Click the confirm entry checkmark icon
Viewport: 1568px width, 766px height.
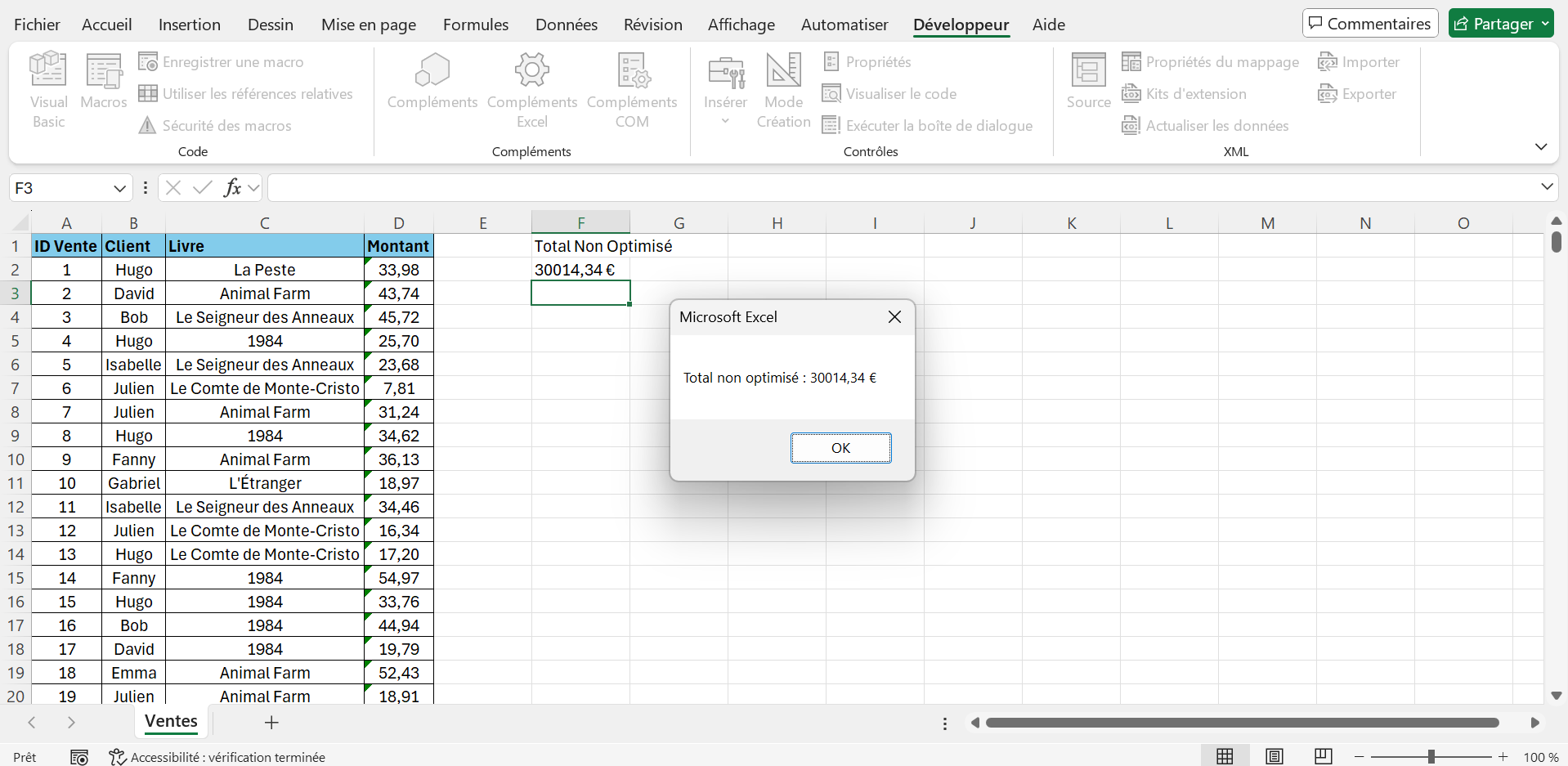[x=203, y=188]
